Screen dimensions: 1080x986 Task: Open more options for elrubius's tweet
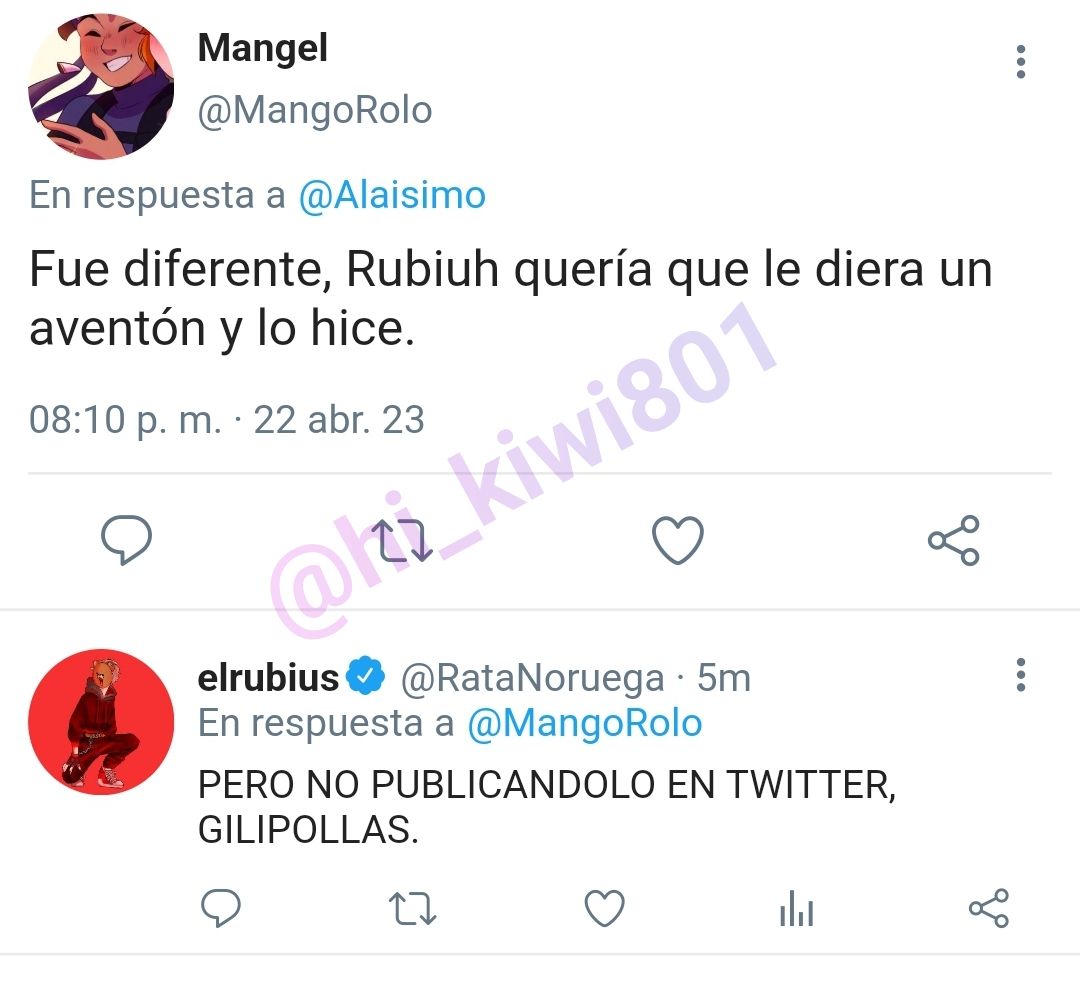tap(1021, 675)
